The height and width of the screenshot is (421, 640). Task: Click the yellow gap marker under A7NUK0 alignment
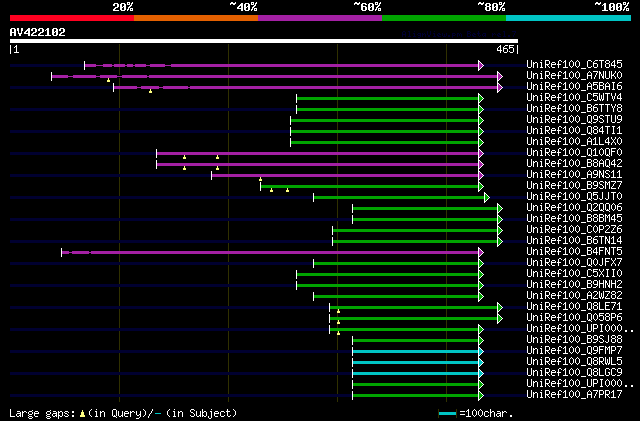pyautogui.click(x=109, y=80)
